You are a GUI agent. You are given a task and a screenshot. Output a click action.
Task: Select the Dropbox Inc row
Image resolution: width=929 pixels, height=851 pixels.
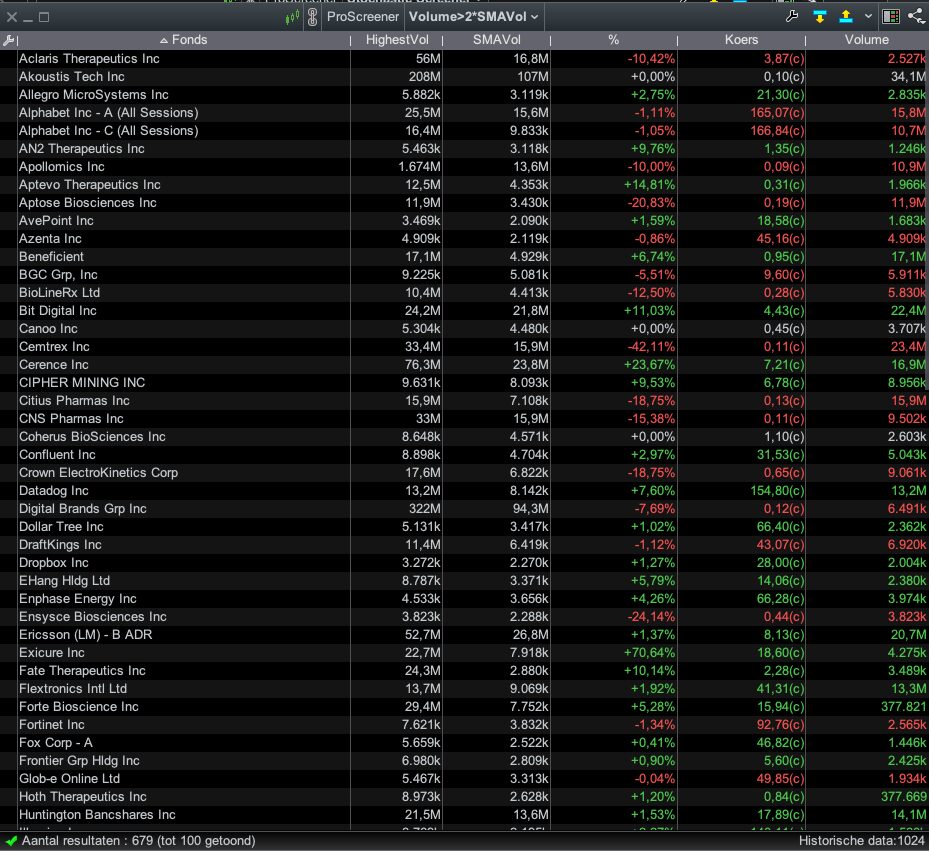pos(464,562)
